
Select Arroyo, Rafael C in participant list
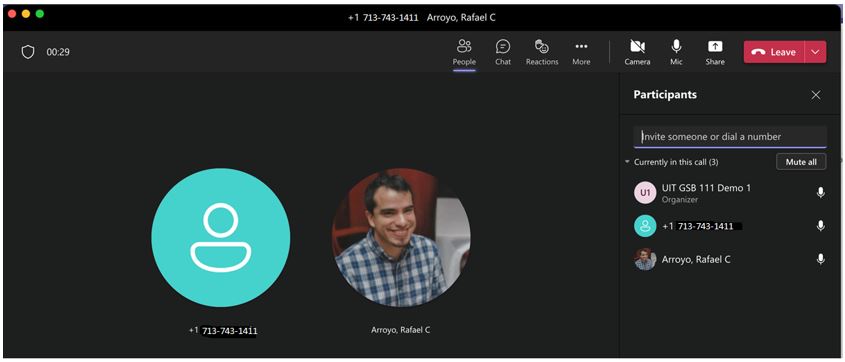pos(730,260)
